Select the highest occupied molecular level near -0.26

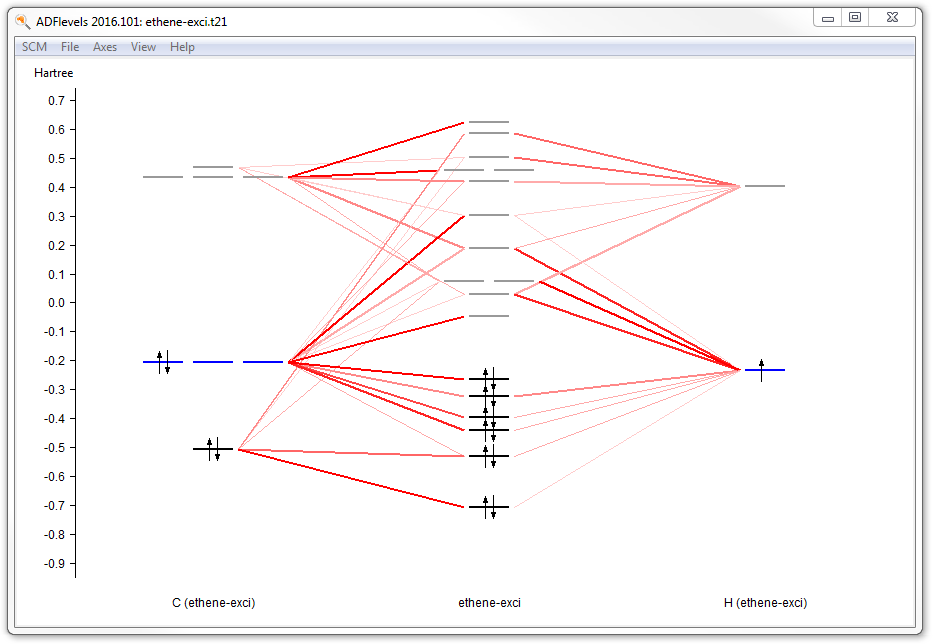(x=489, y=379)
